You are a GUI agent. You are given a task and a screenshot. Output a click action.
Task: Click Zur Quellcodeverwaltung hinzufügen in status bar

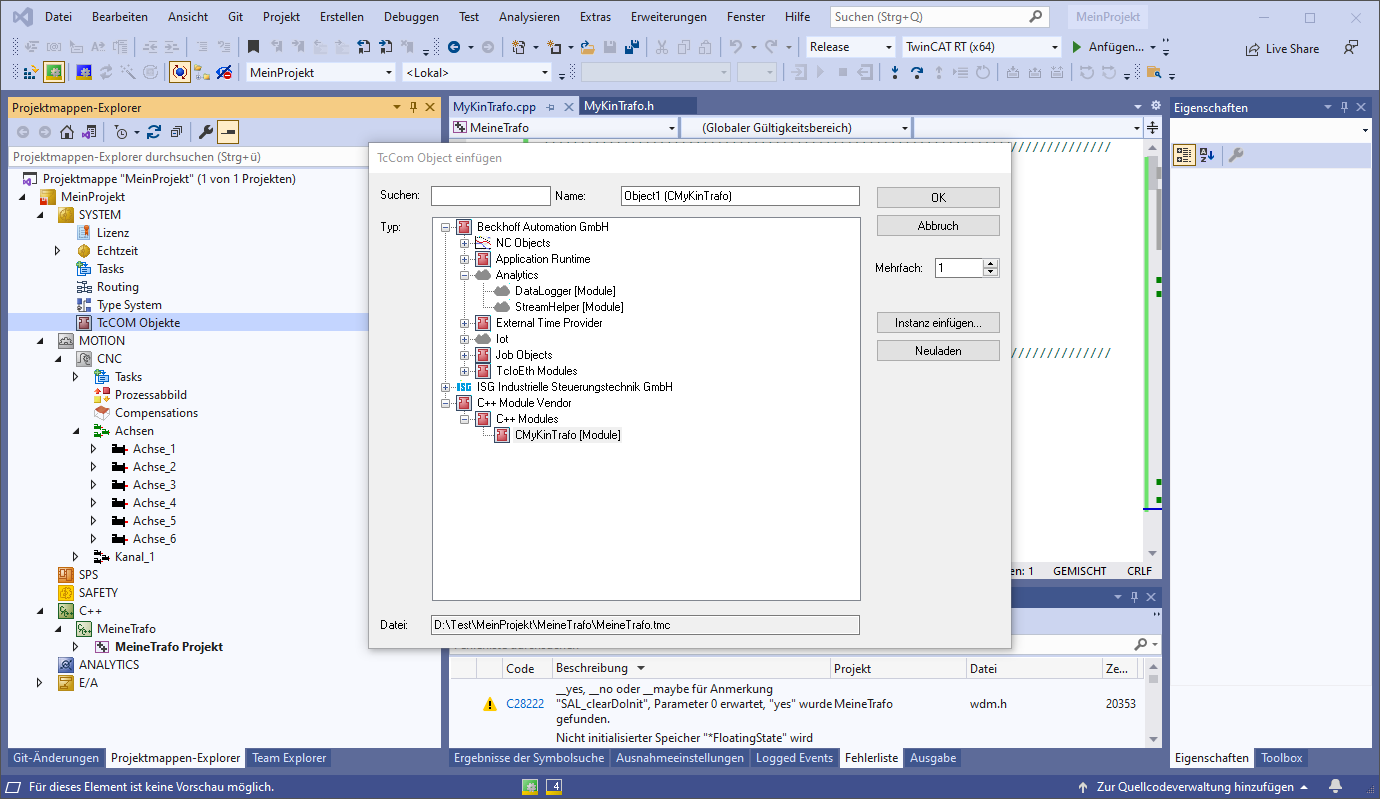click(x=1196, y=786)
